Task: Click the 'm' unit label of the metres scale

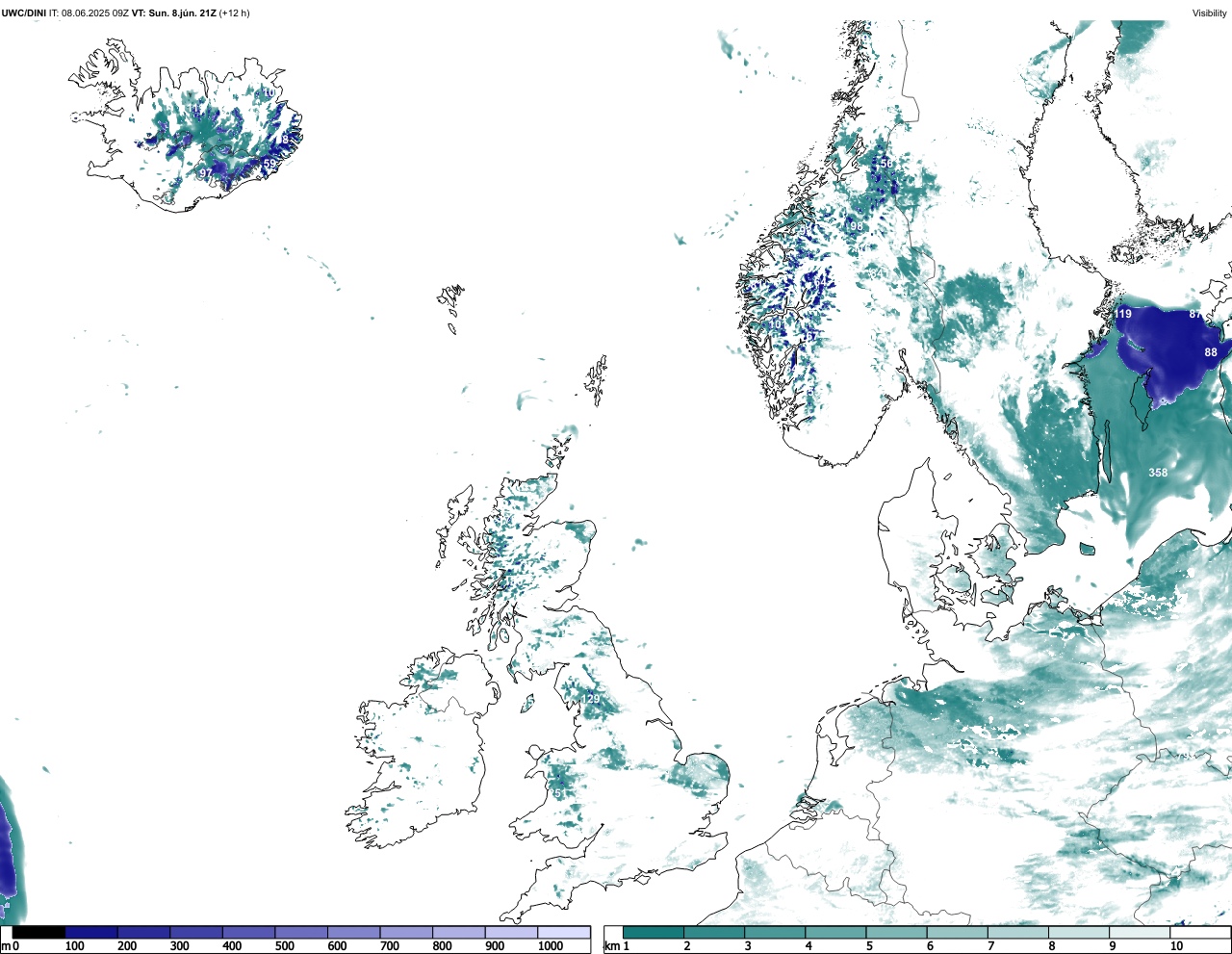Action: pos(6,946)
